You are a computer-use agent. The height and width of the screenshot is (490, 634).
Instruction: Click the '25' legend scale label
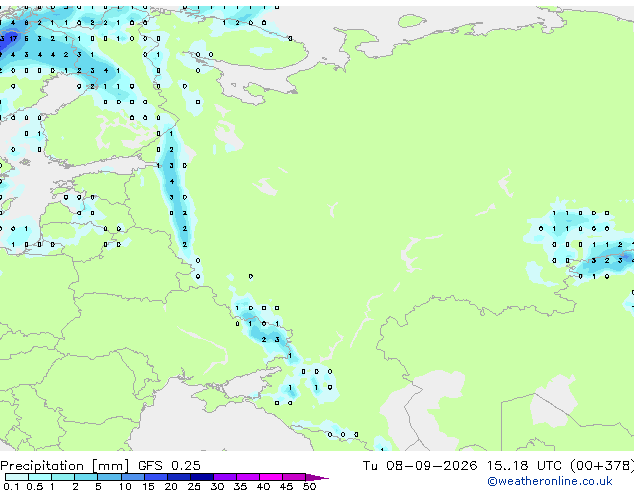[x=194, y=486]
